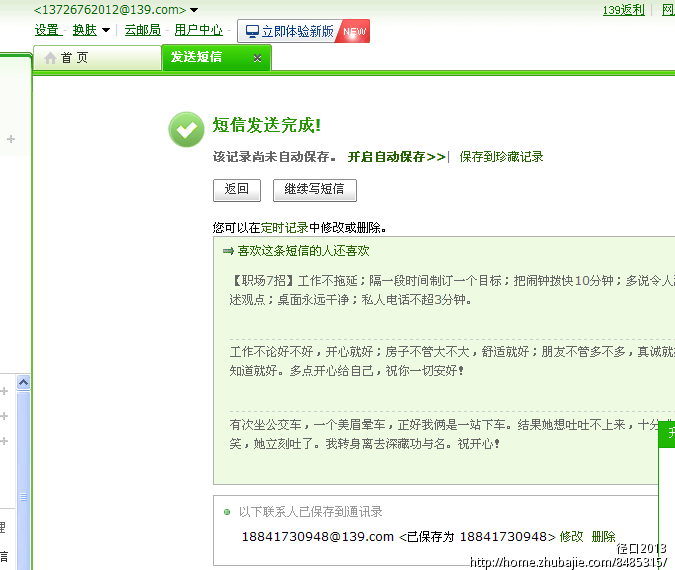
Task: Go to 用户中心 user center
Action: pos(198,30)
